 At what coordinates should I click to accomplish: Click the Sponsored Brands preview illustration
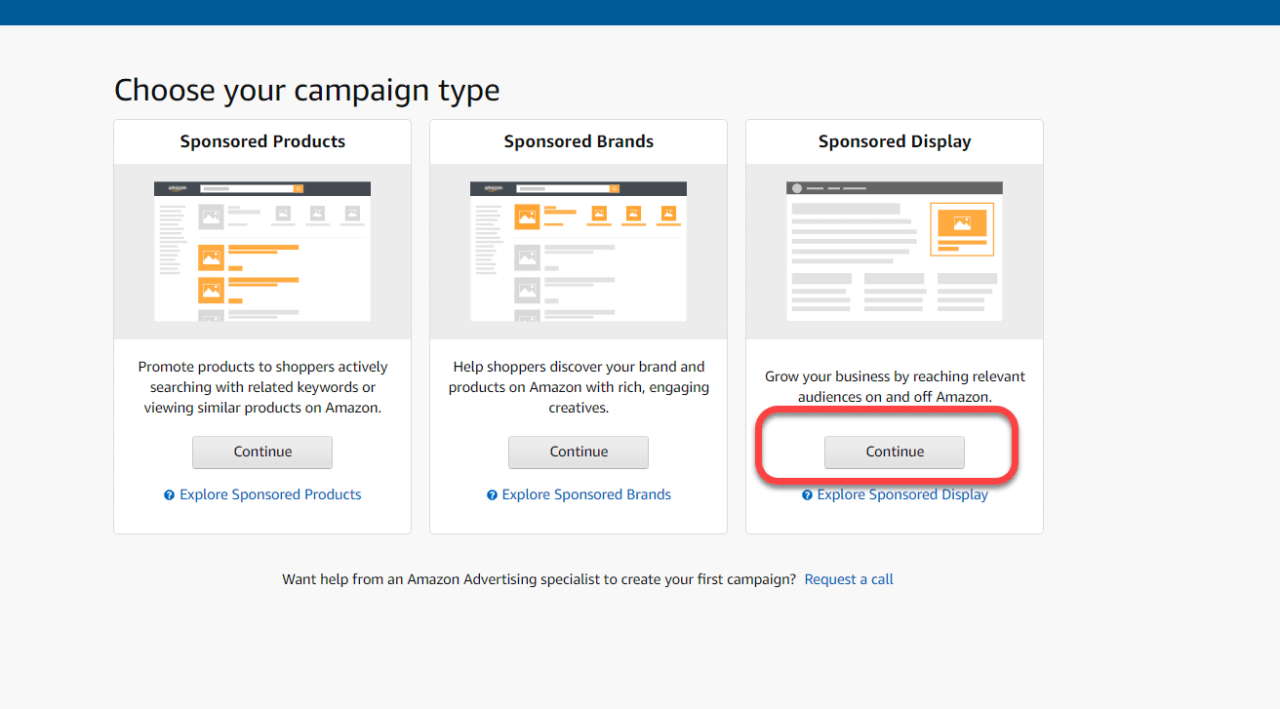pos(578,250)
